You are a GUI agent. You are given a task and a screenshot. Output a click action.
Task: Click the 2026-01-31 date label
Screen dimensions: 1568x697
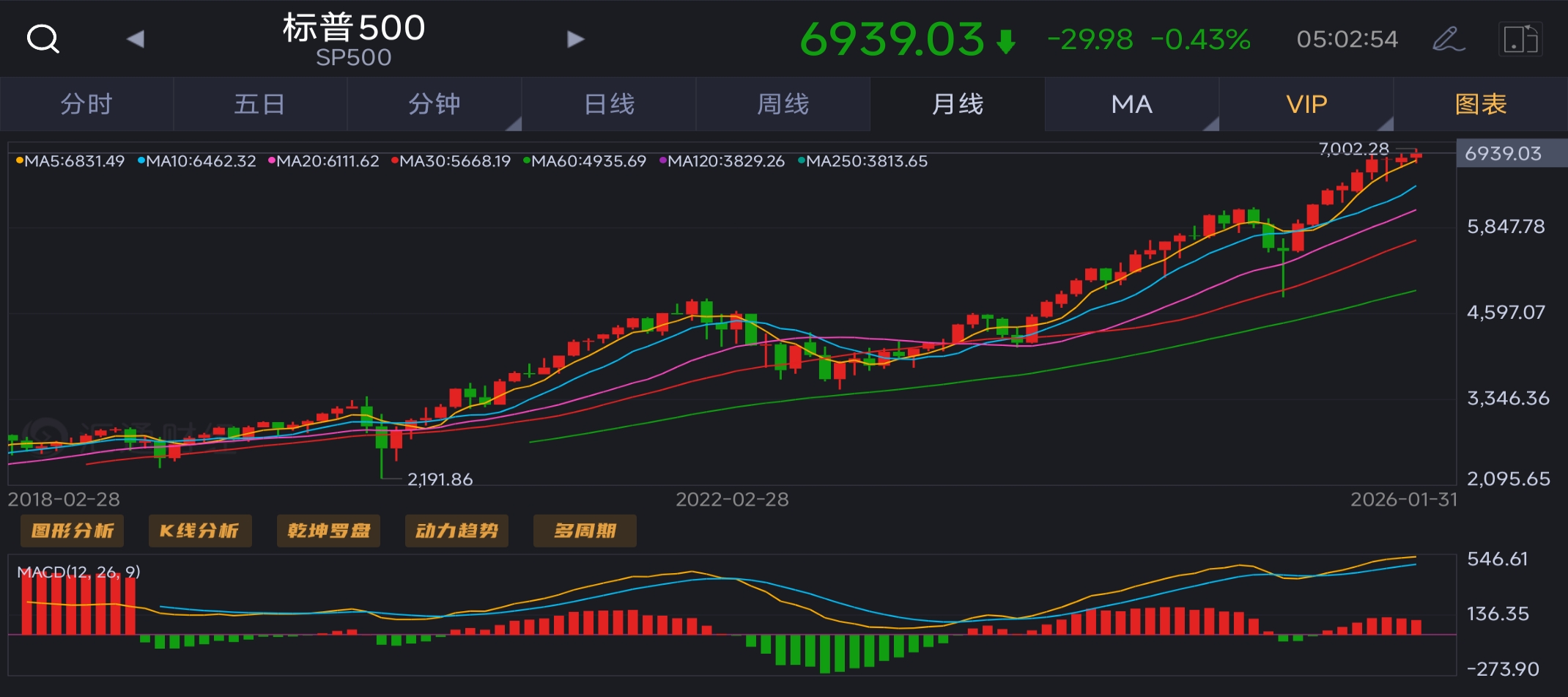tap(1404, 499)
